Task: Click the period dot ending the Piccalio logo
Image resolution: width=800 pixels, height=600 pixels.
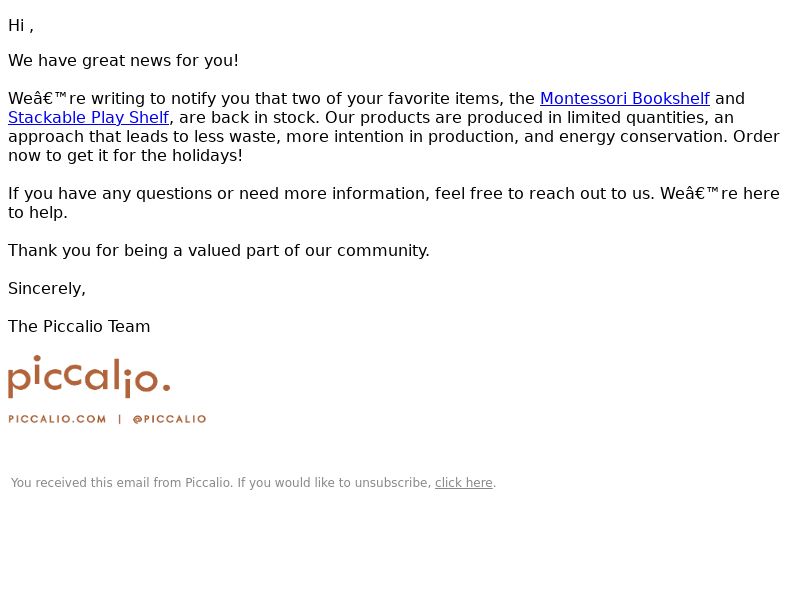Action: point(166,388)
